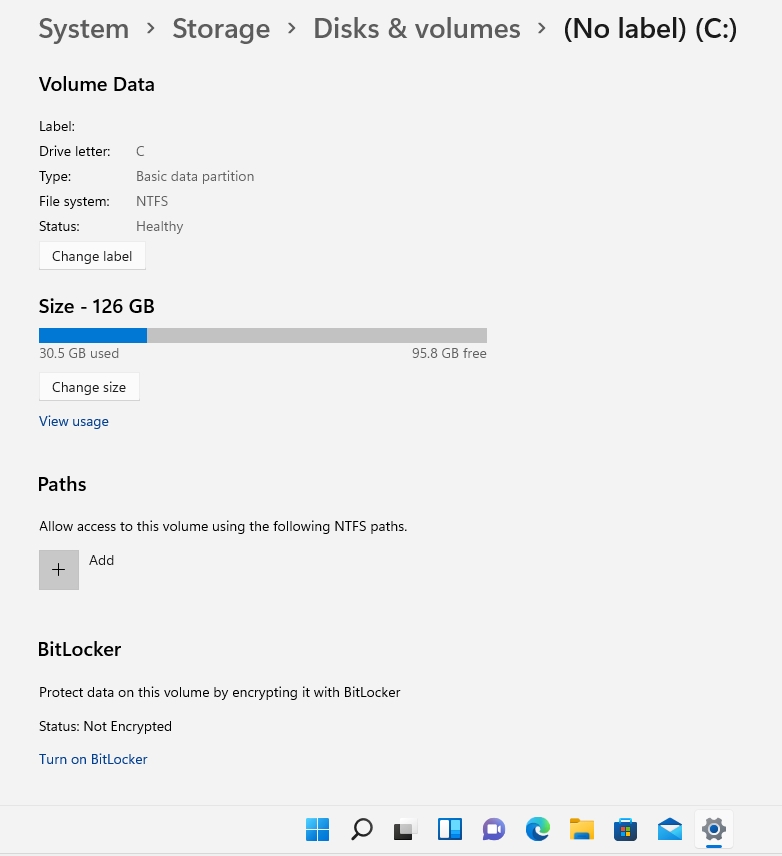Launch Microsoft Store from the taskbar

(625, 829)
